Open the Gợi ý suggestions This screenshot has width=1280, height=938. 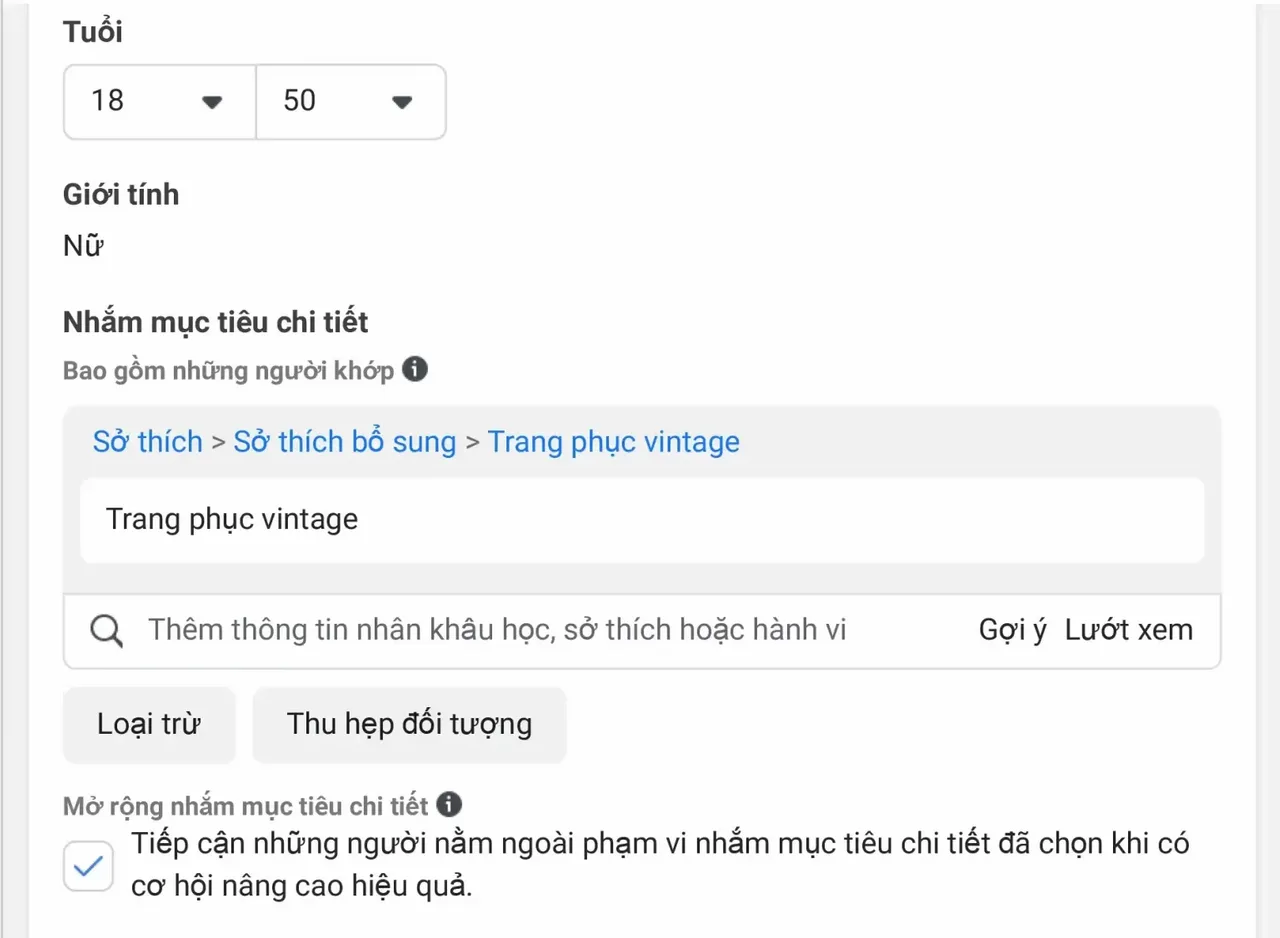(1012, 630)
